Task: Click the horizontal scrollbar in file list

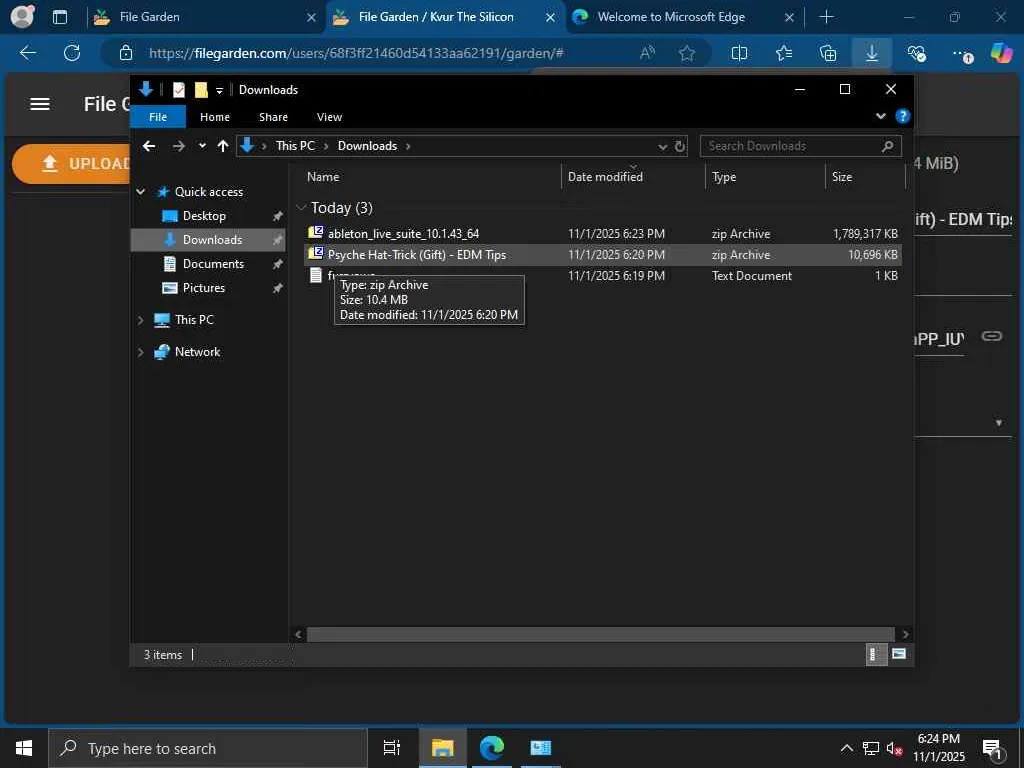Action: coord(600,634)
